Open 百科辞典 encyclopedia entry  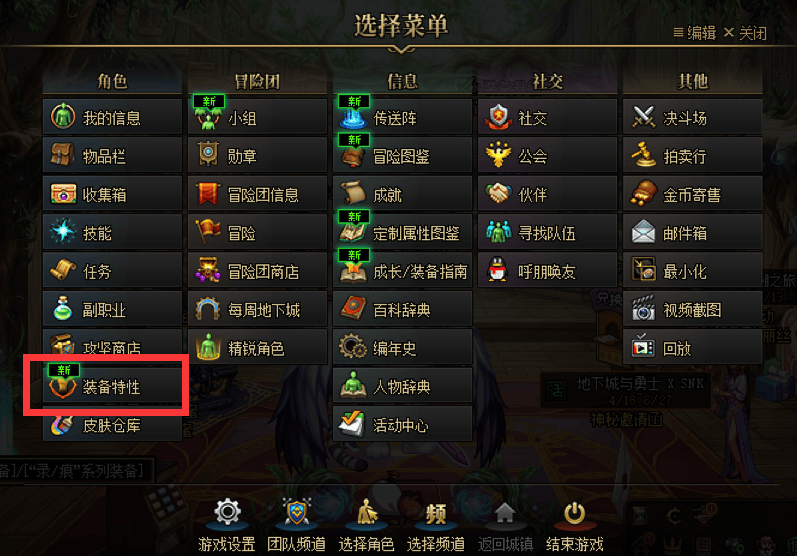point(402,309)
